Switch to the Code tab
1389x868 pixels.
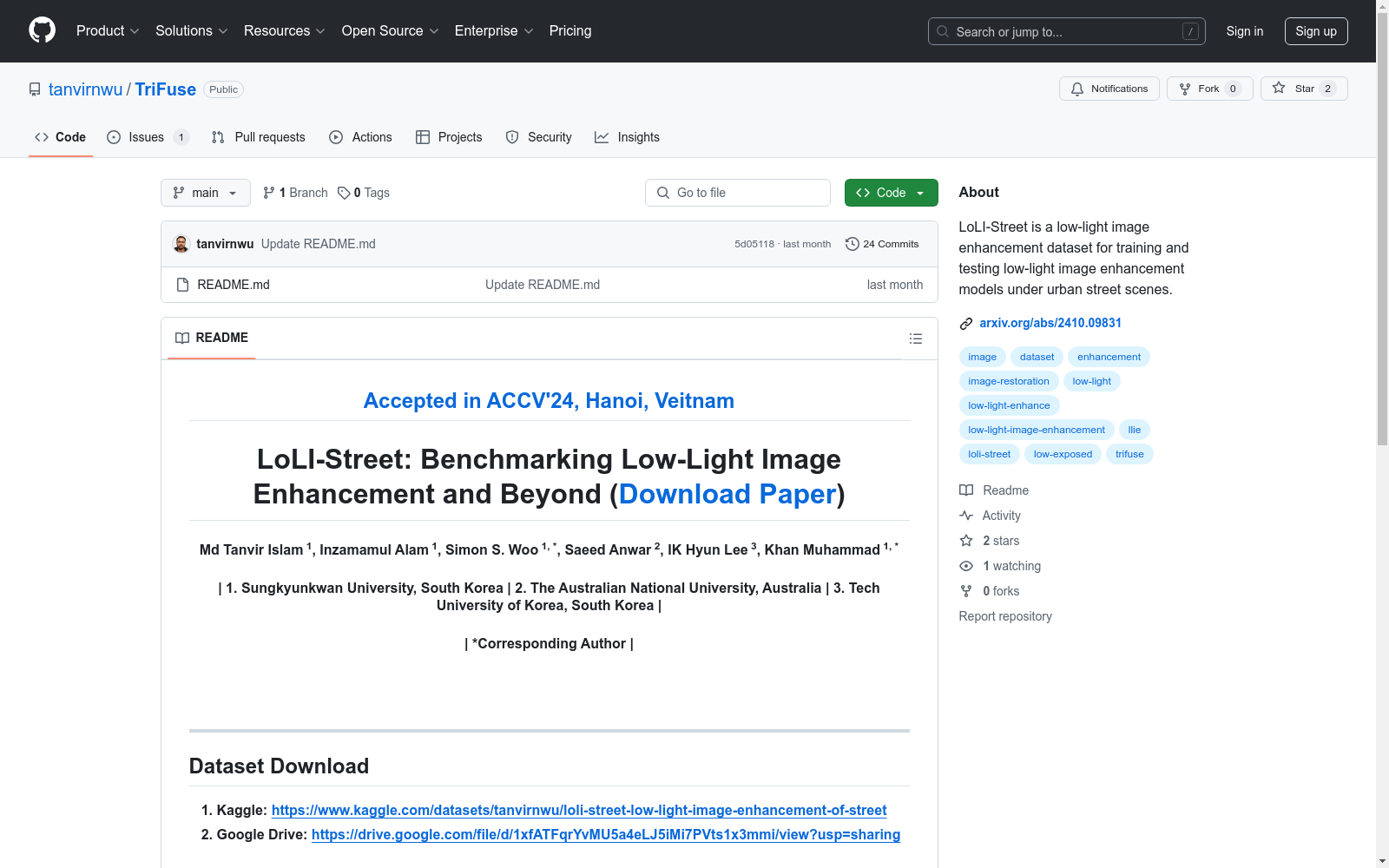pyautogui.click(x=61, y=137)
